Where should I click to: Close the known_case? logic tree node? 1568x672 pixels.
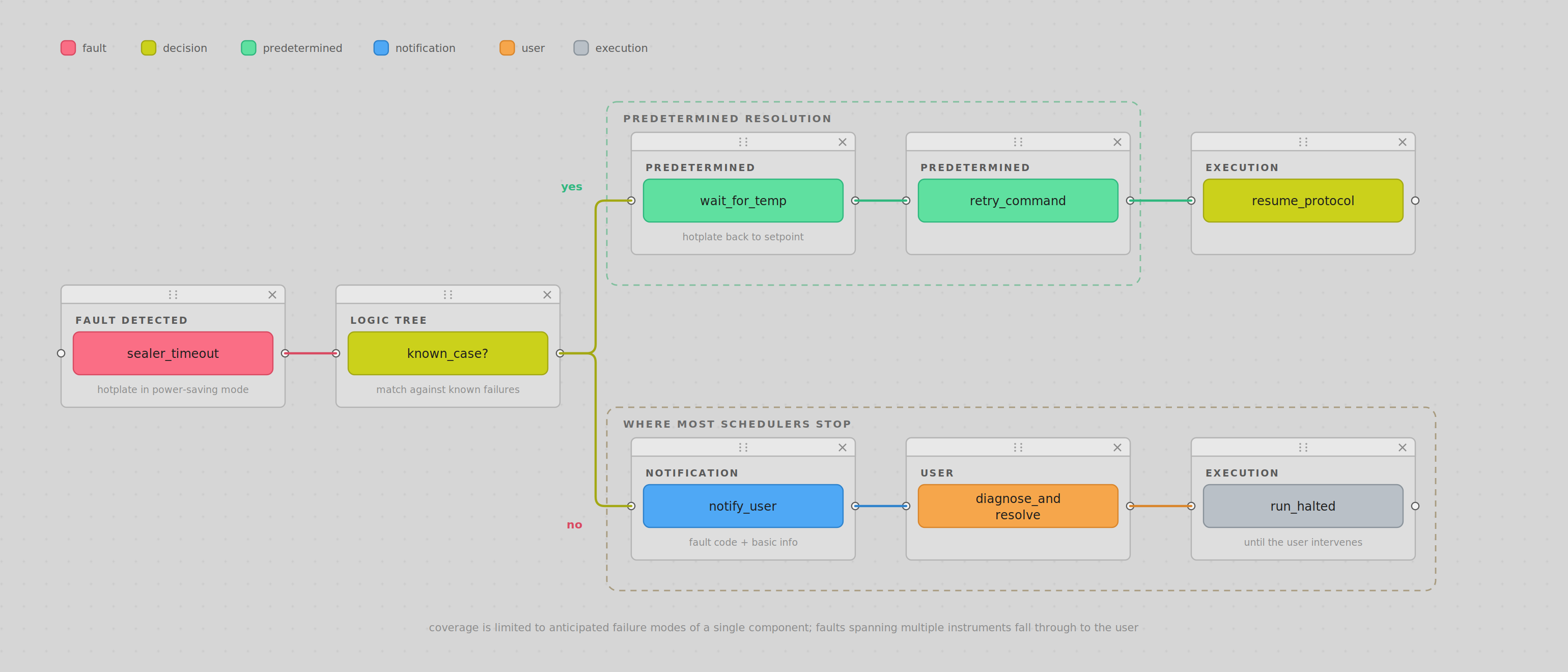point(547,295)
